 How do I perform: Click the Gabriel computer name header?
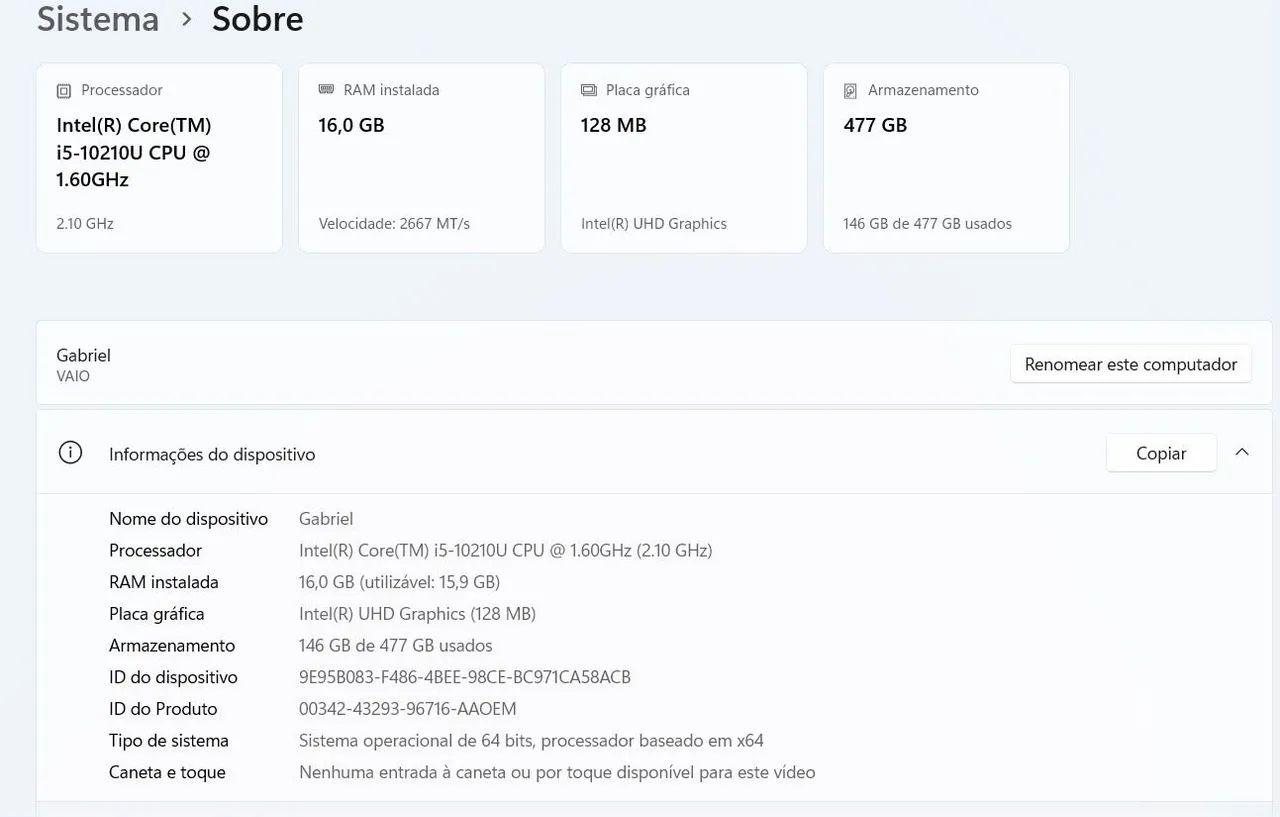[x=84, y=355]
